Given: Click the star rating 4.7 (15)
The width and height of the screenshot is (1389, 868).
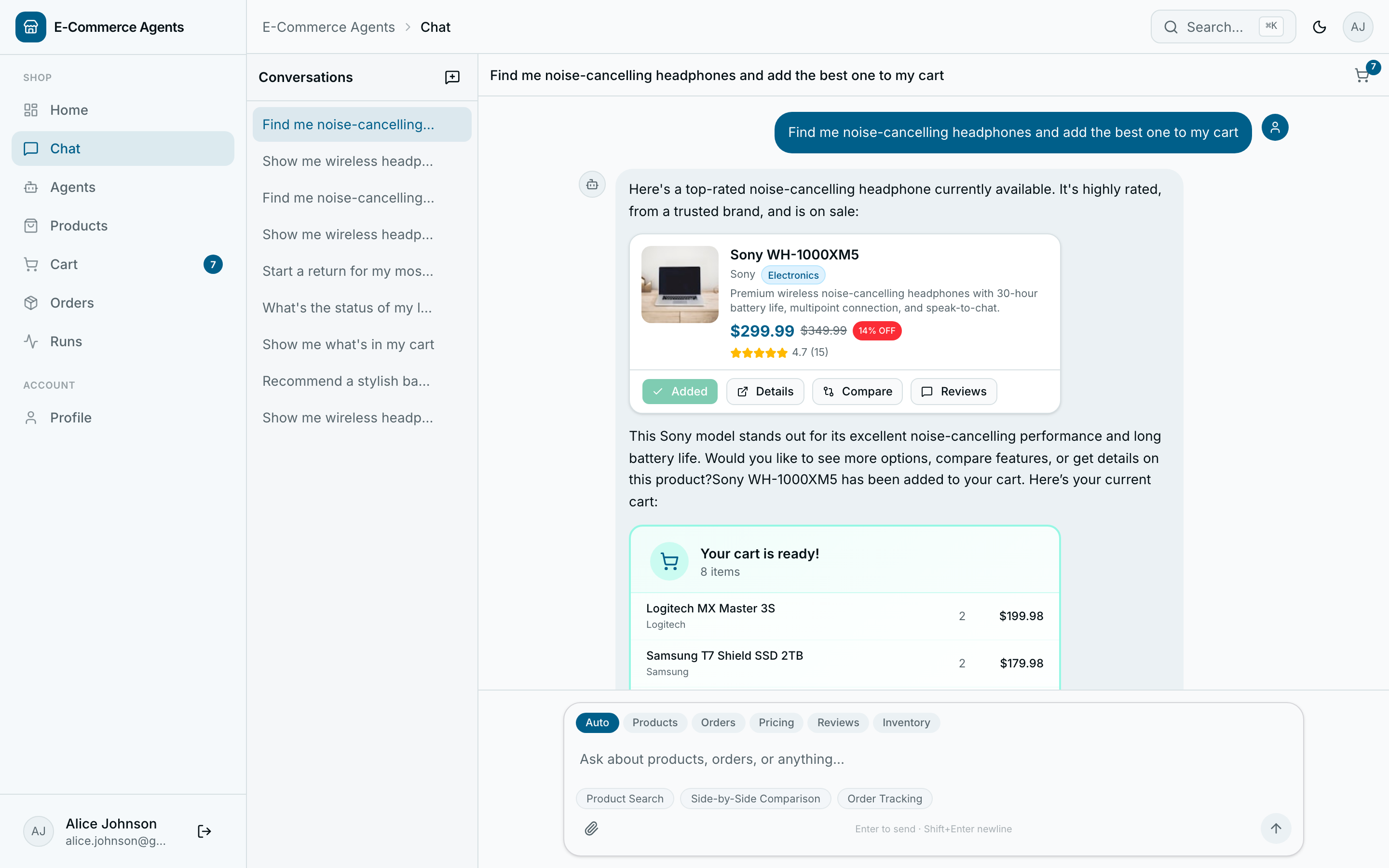Looking at the screenshot, I should tap(779, 353).
